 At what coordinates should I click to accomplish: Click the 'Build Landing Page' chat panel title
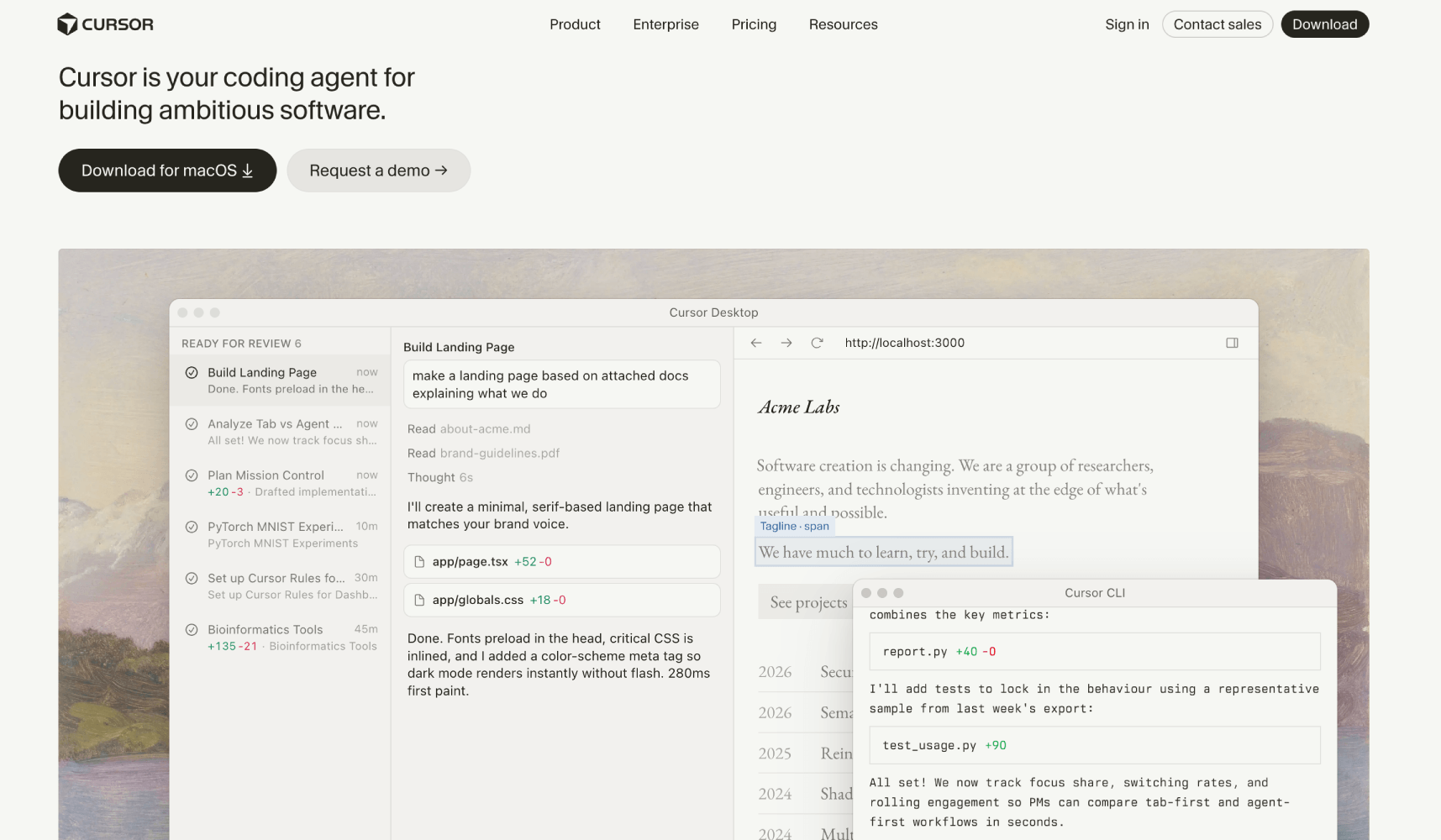[x=459, y=347]
